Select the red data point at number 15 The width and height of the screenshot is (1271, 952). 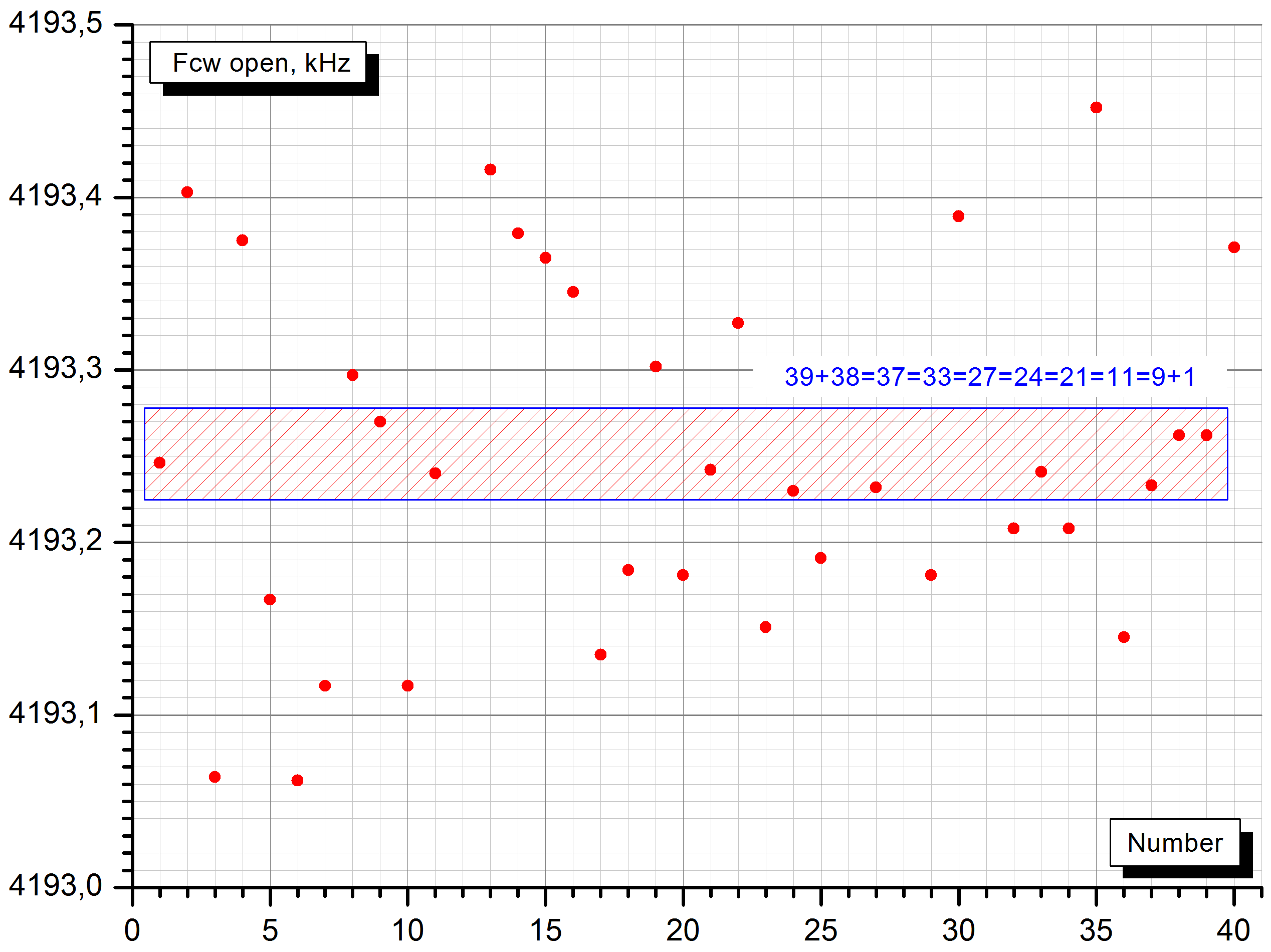tap(545, 258)
